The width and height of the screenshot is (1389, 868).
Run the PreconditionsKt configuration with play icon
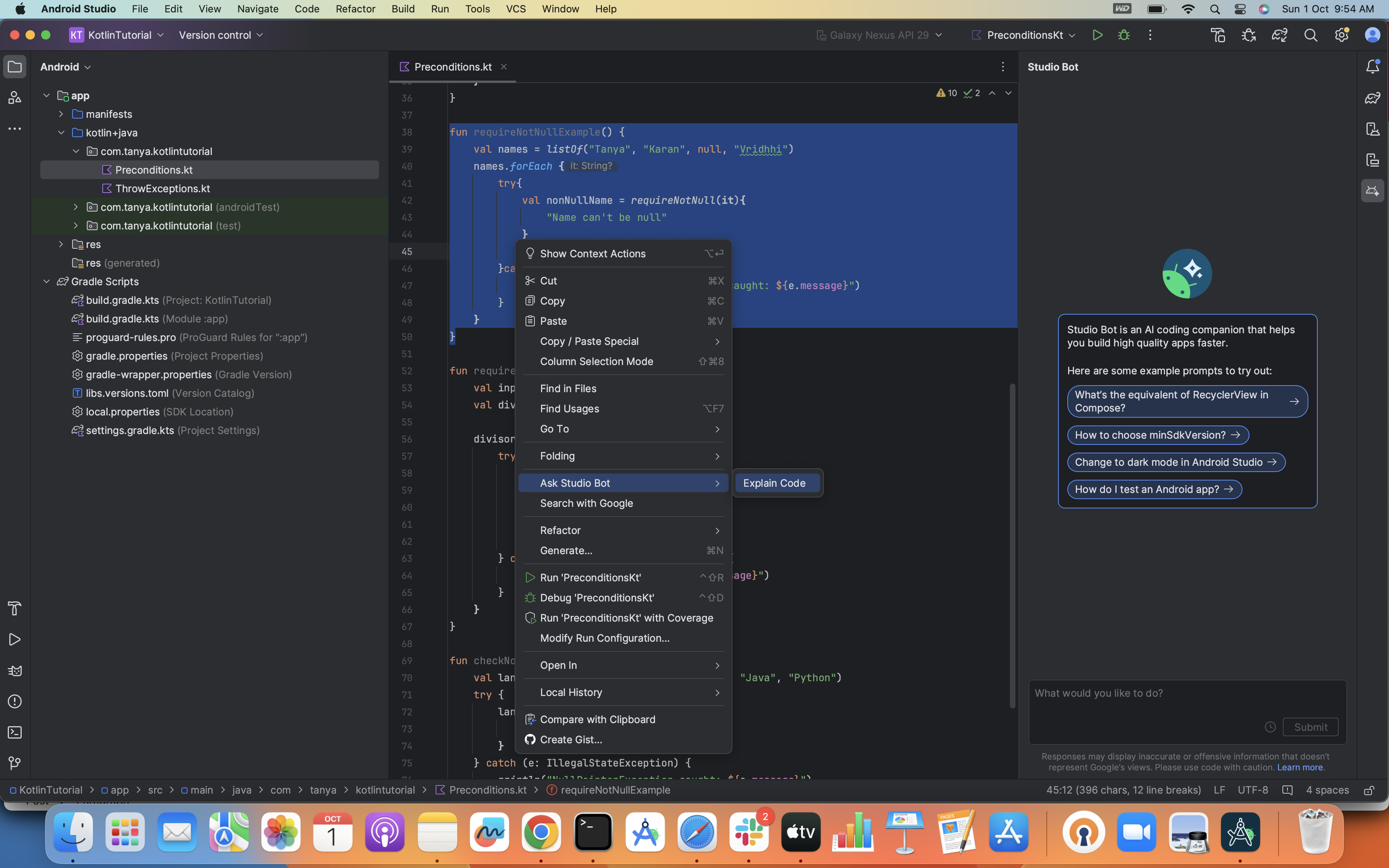(1097, 35)
